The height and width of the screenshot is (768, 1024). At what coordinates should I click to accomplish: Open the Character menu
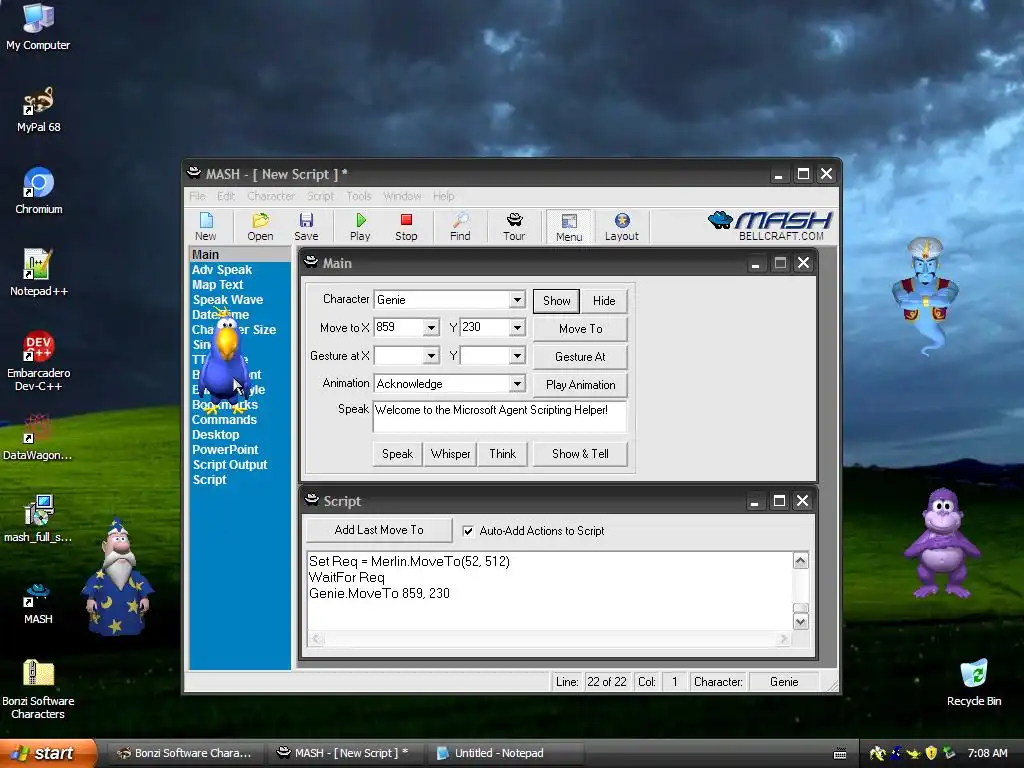click(270, 196)
